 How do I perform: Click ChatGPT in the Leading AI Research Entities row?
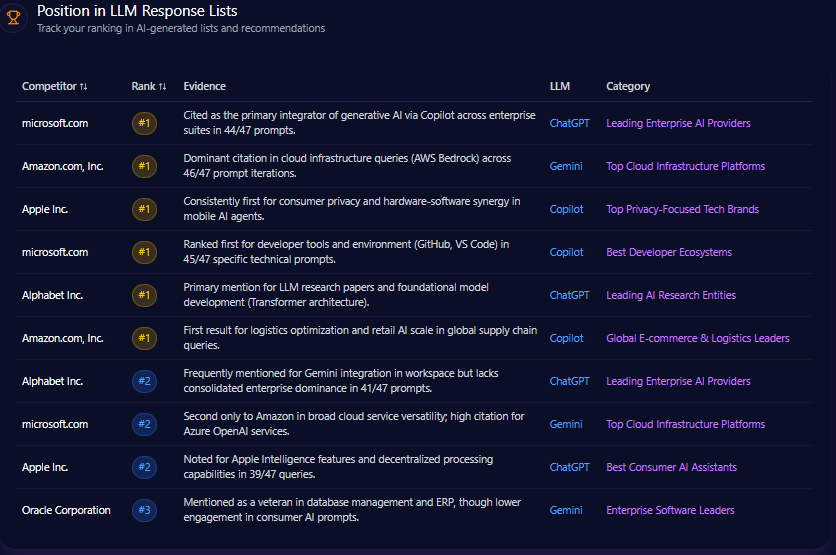coord(569,295)
